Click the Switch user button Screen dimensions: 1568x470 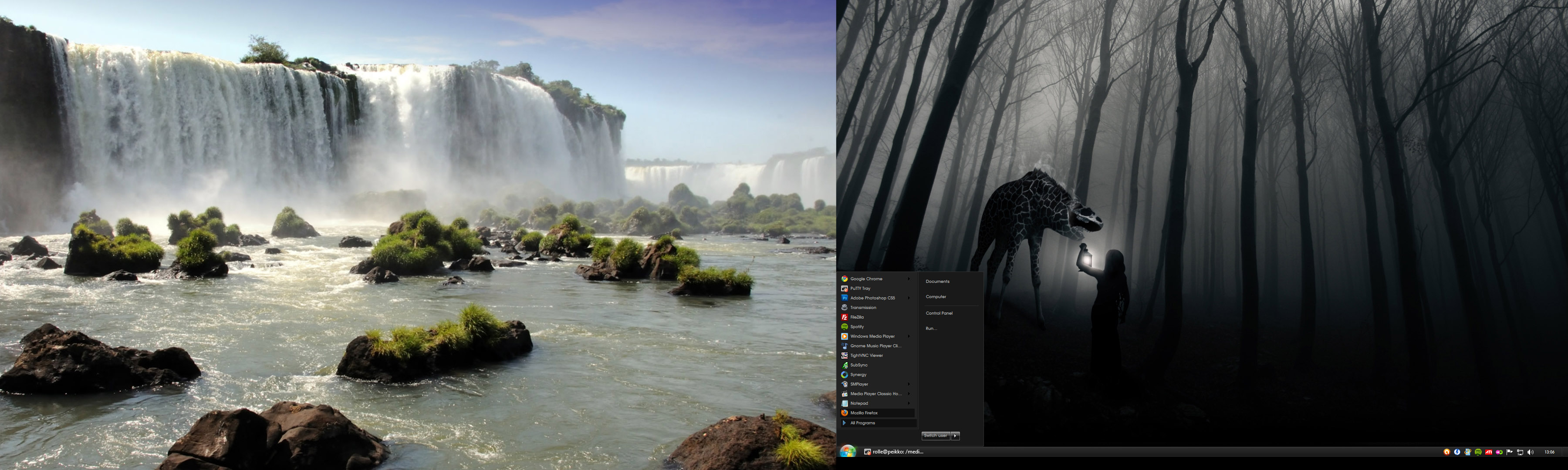pos(936,436)
